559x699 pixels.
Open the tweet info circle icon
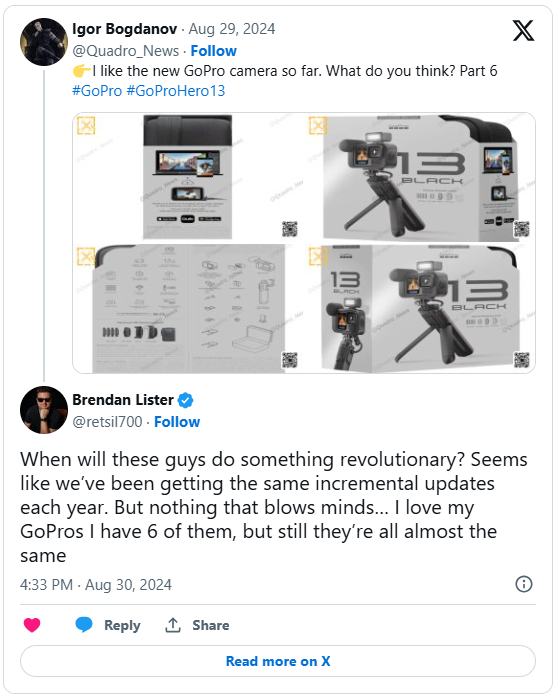coord(524,584)
